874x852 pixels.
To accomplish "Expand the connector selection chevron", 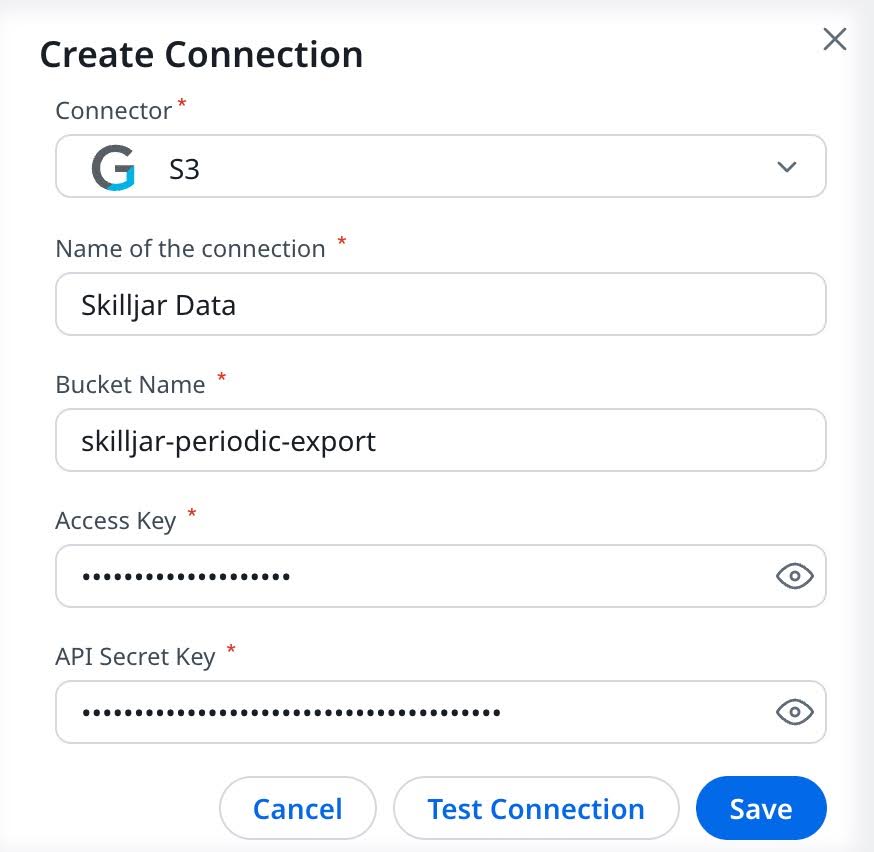I will pyautogui.click(x=787, y=167).
